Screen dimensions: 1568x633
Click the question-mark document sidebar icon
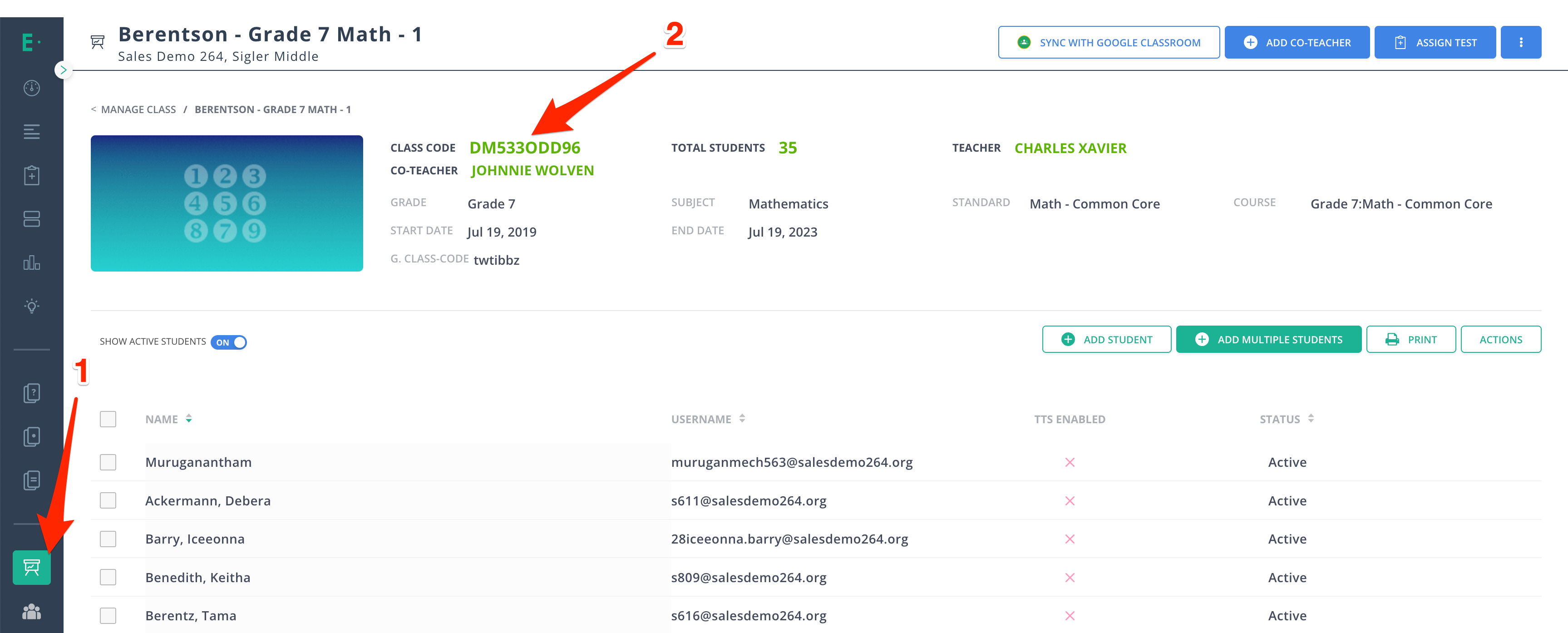32,393
